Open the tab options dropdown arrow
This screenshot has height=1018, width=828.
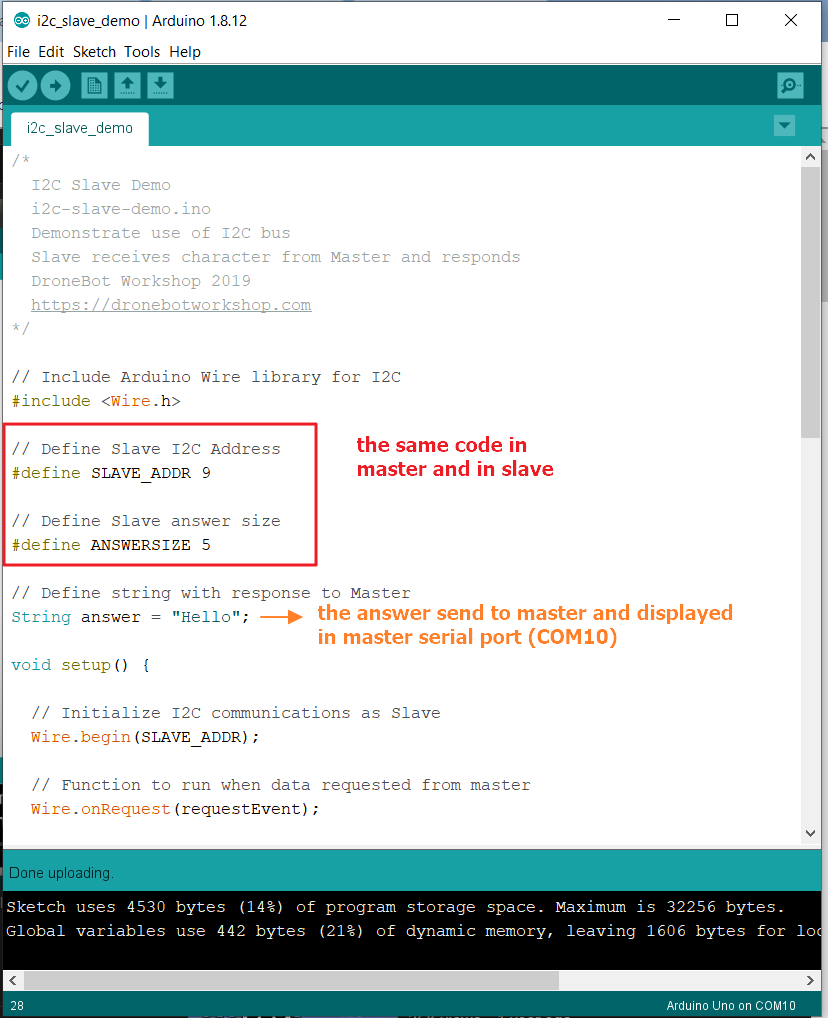[784, 125]
